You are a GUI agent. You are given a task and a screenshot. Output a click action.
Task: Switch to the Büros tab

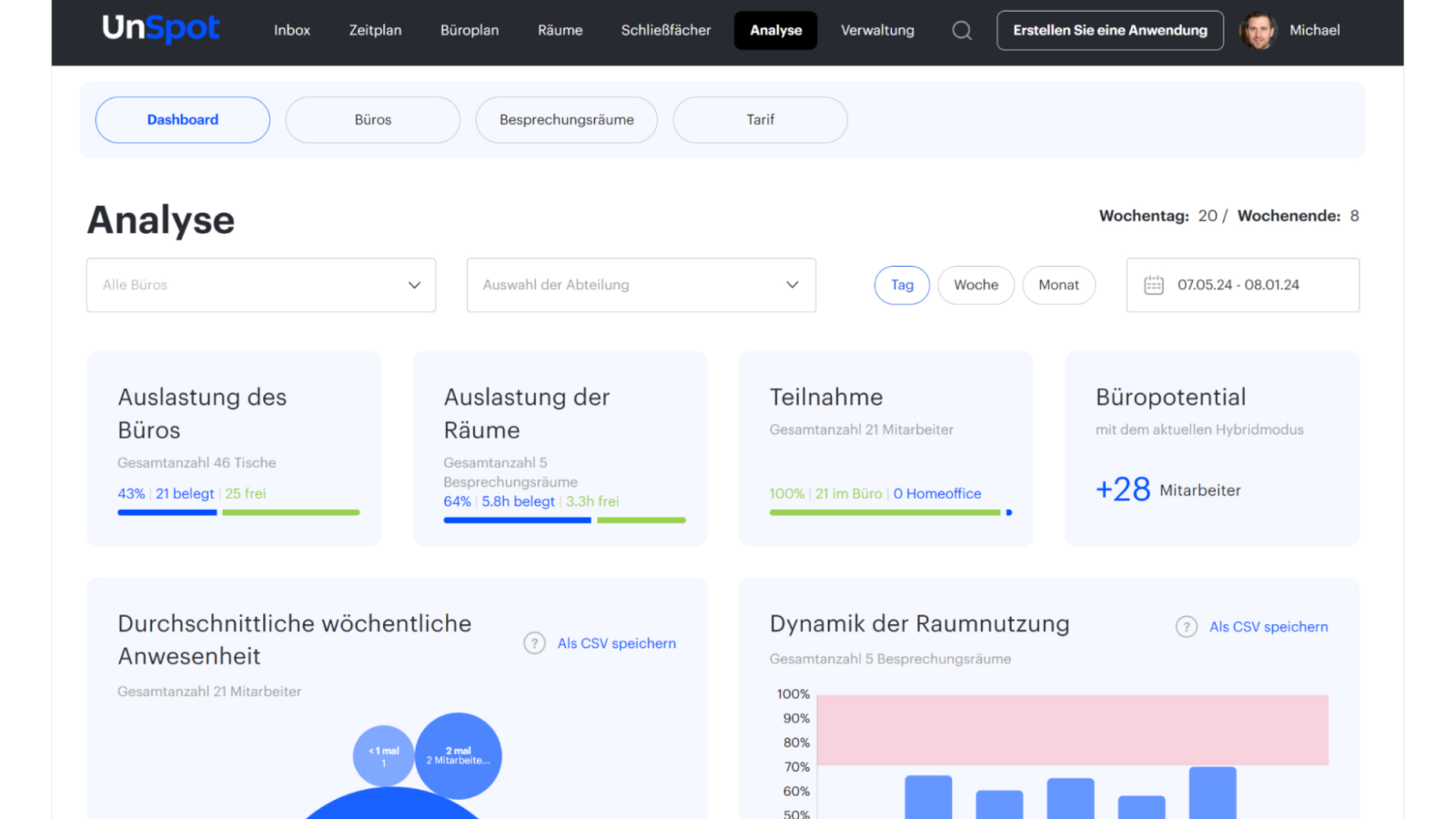373,120
